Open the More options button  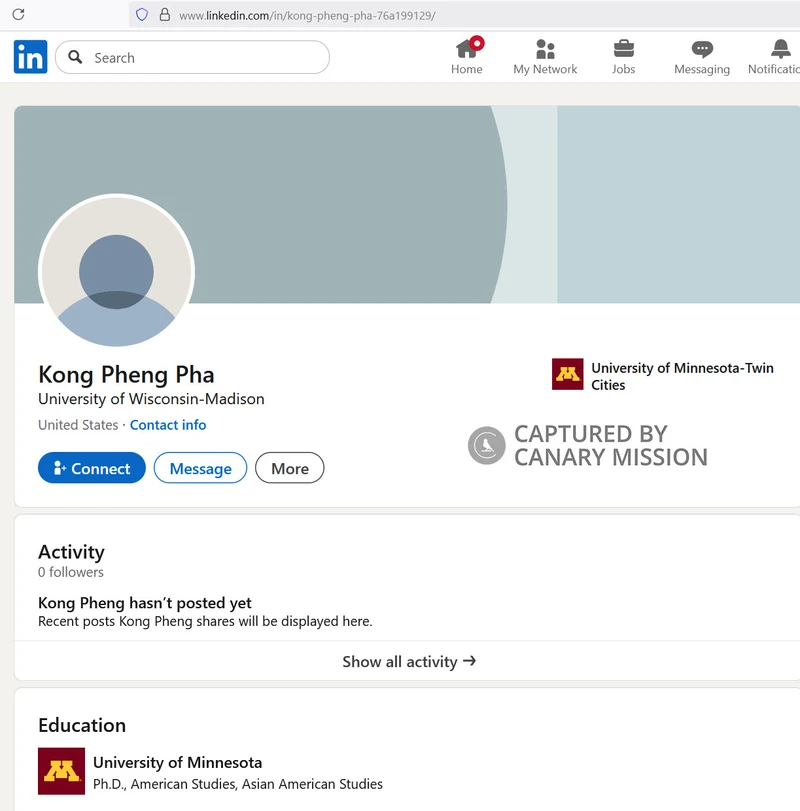coord(290,468)
